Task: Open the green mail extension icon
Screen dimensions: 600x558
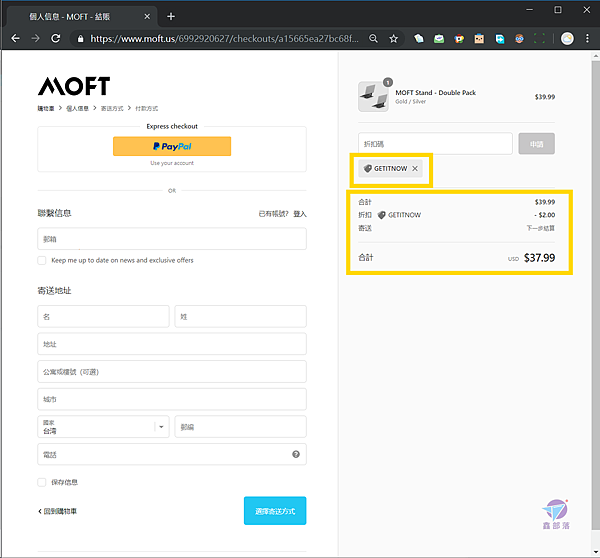Action: pyautogui.click(x=439, y=39)
